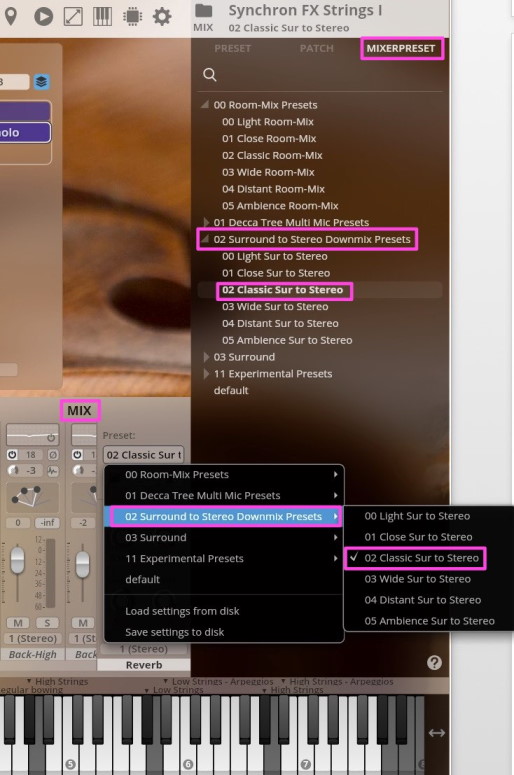This screenshot has width=514, height=775.
Task: Toggle the Back-High EQ curve power icon
Action: tap(51, 438)
